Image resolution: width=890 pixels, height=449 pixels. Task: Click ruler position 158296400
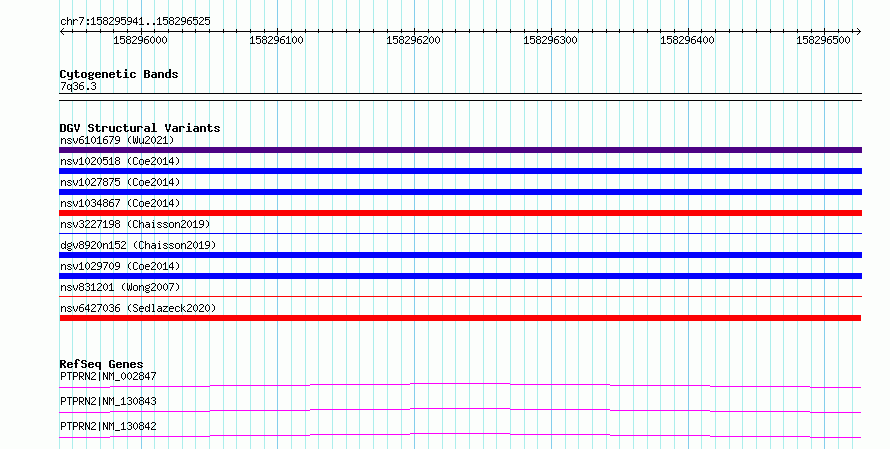687,40
